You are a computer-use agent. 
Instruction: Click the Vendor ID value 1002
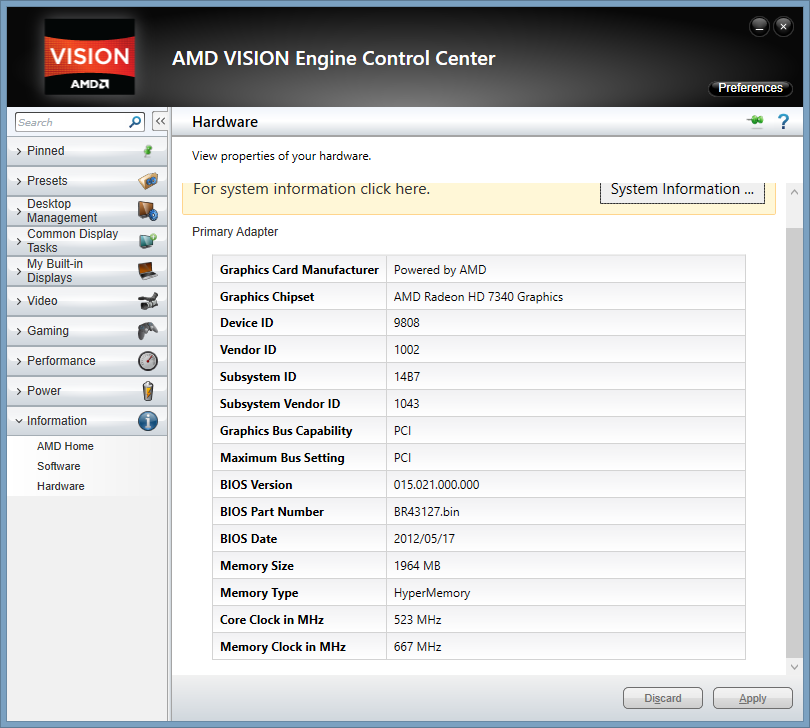pos(407,350)
